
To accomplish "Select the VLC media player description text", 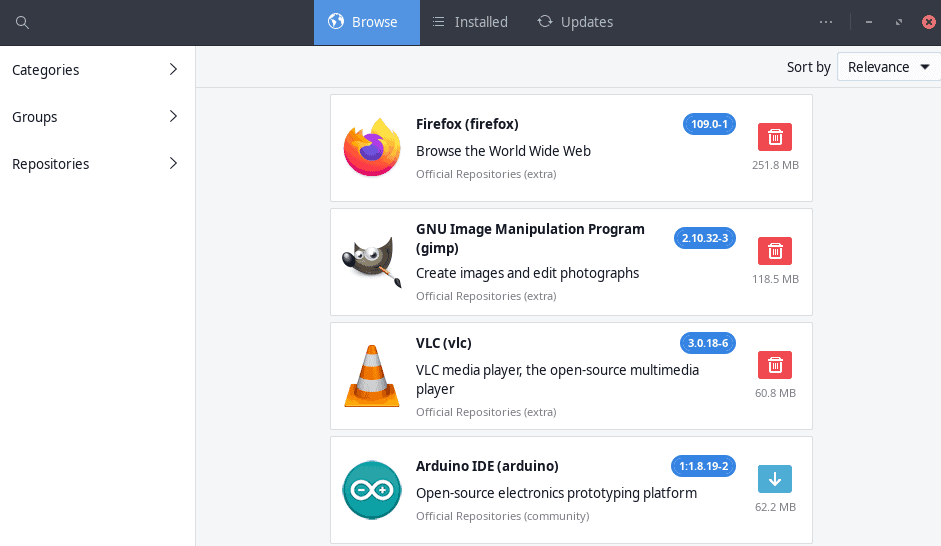I will [558, 379].
